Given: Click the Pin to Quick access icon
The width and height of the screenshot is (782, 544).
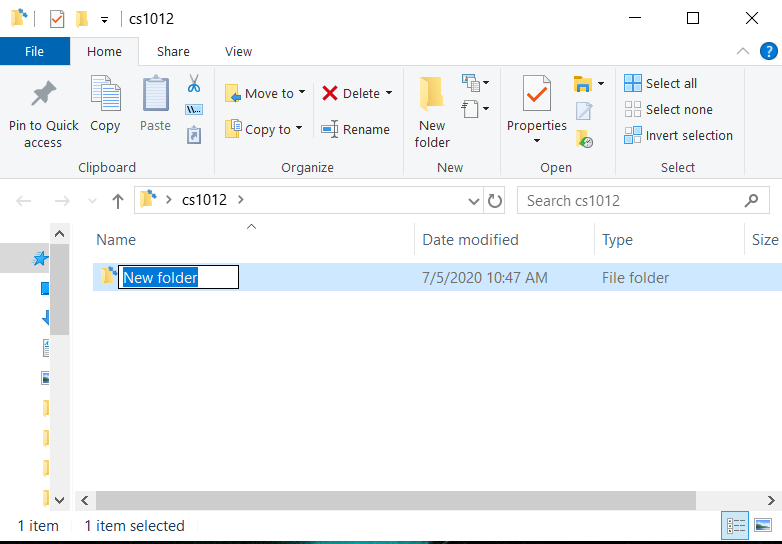Looking at the screenshot, I should coord(43,96).
